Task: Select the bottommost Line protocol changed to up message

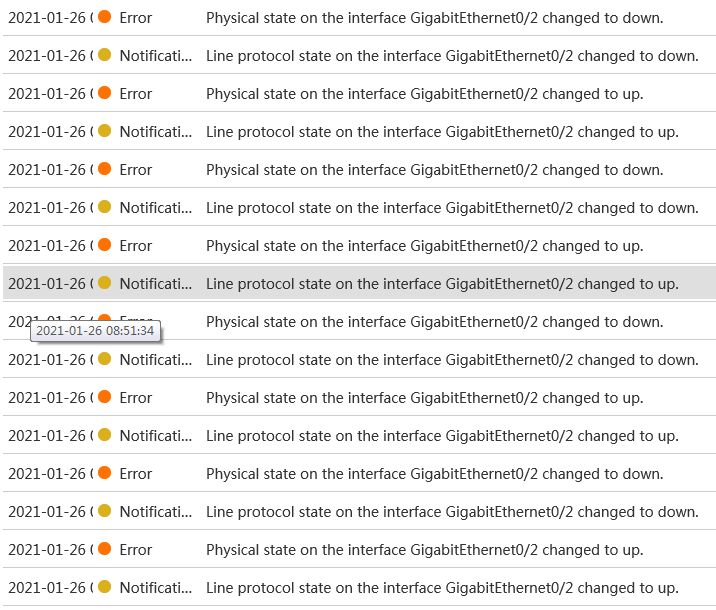Action: tap(442, 588)
